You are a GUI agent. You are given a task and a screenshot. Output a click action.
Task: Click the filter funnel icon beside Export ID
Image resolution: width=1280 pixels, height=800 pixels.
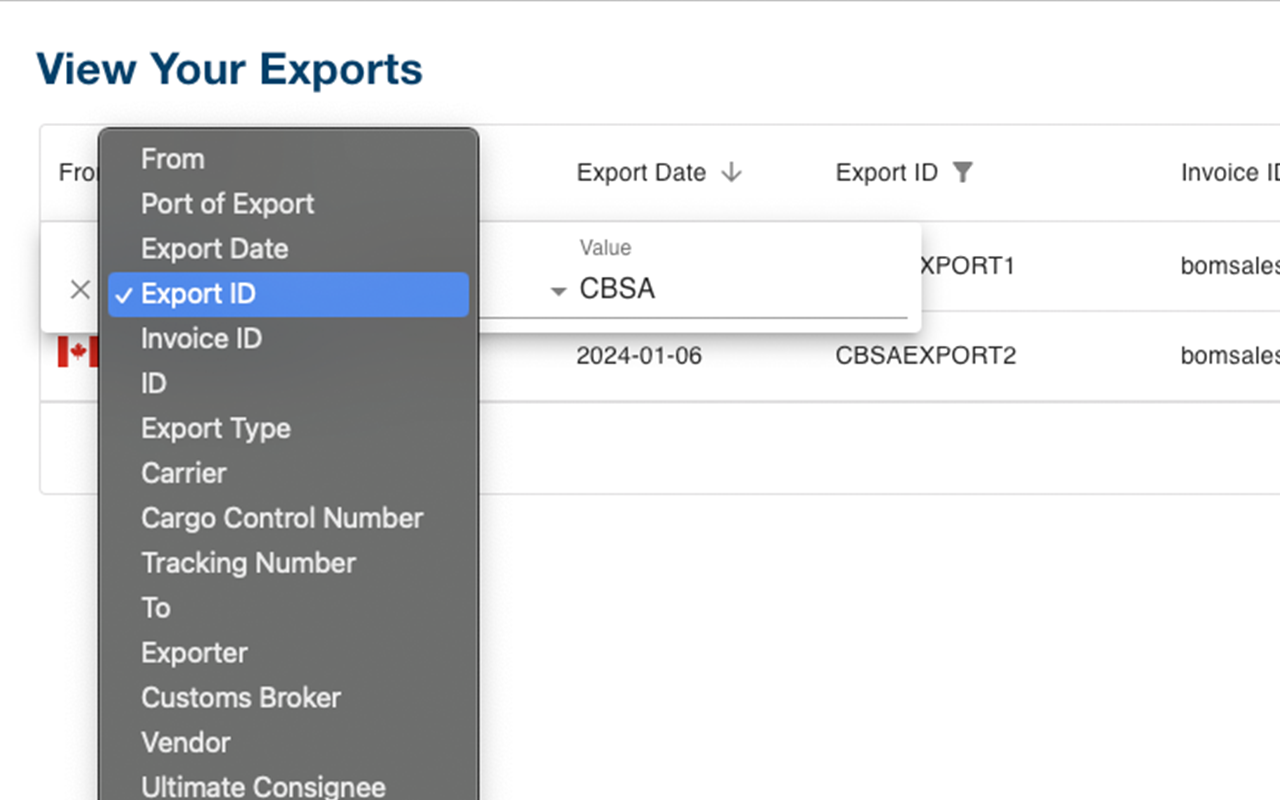(962, 172)
